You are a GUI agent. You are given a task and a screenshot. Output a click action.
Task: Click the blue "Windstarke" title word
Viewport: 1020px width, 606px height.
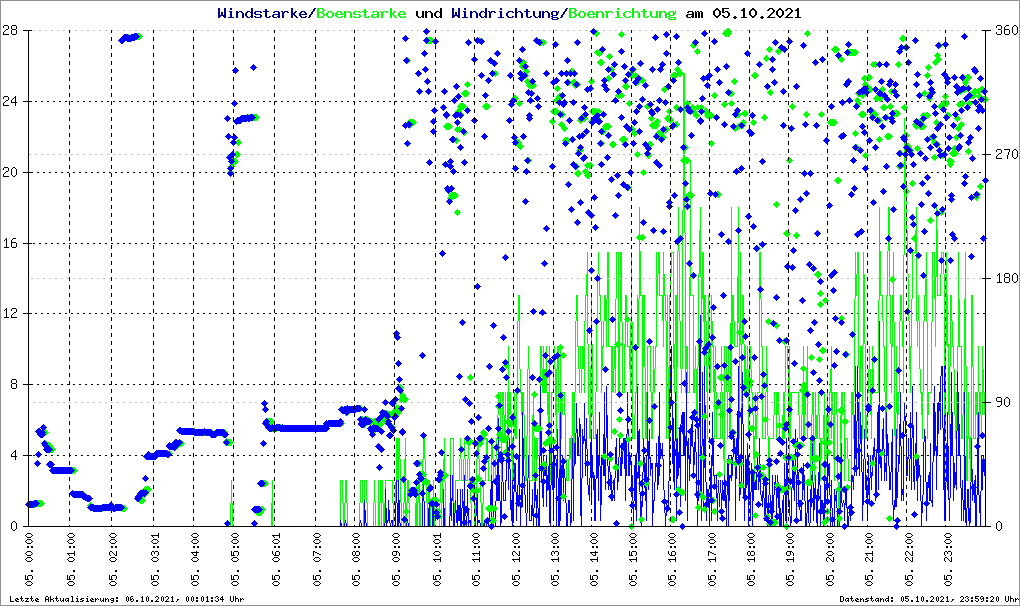pos(264,14)
